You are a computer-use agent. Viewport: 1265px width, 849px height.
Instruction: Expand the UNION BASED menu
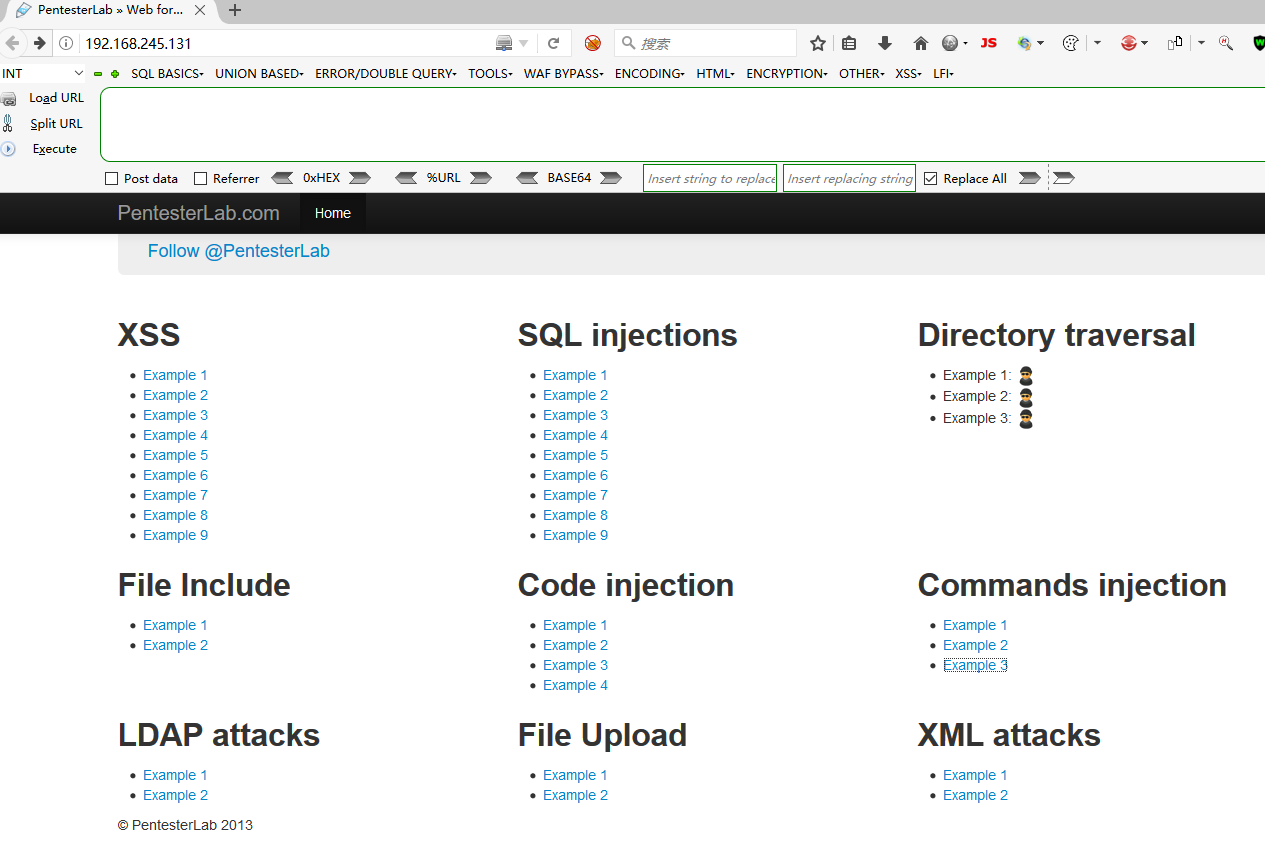coord(259,74)
